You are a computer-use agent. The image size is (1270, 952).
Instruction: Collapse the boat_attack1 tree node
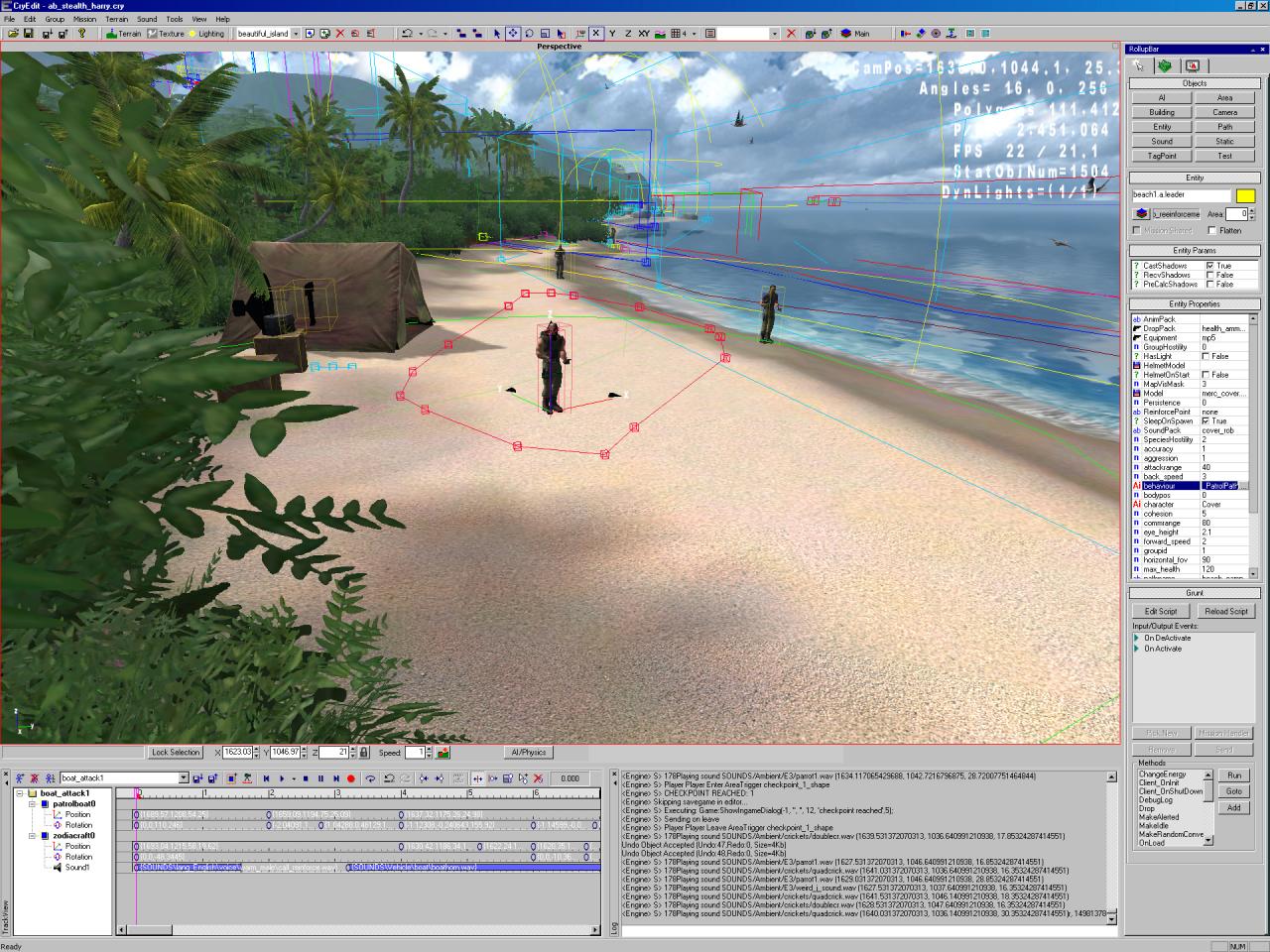tap(20, 793)
